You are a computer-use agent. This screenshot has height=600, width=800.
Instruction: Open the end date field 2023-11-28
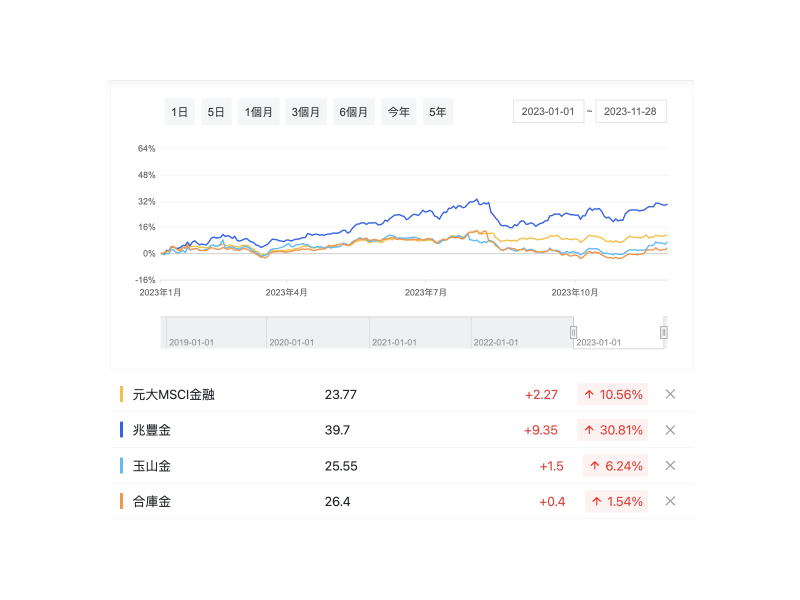631,112
